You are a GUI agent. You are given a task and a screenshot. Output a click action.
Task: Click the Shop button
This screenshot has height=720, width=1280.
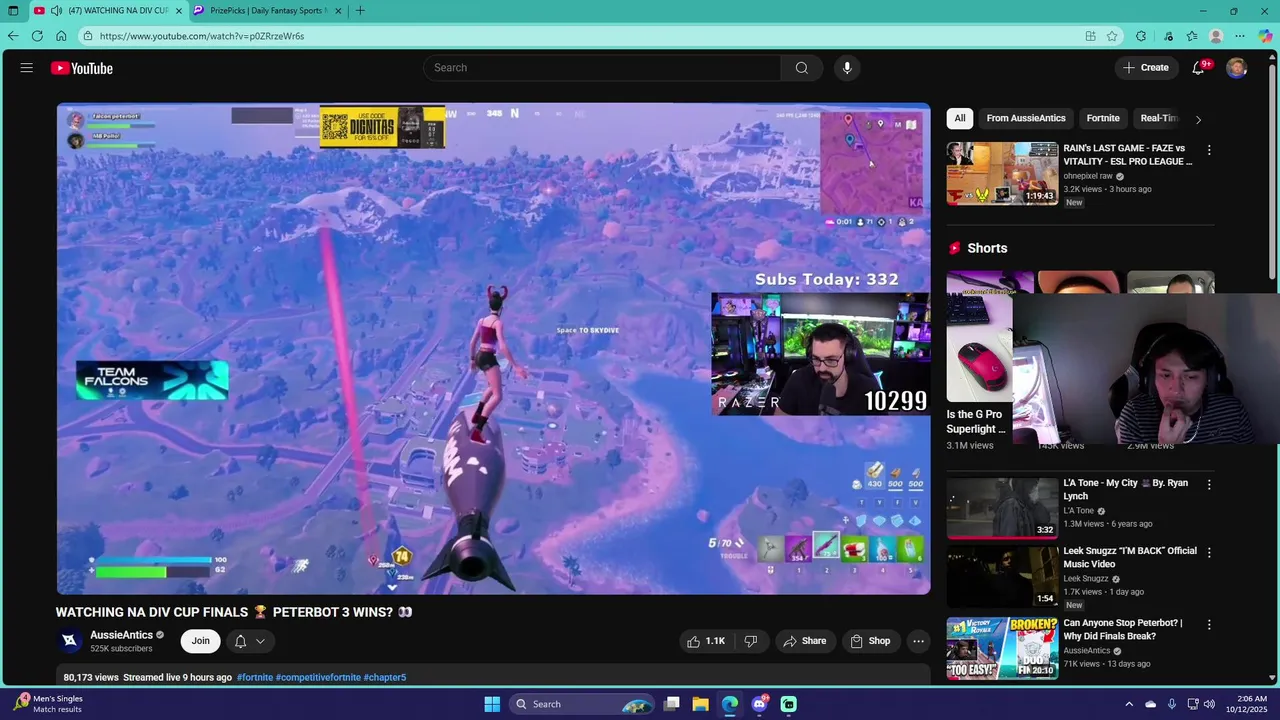870,641
